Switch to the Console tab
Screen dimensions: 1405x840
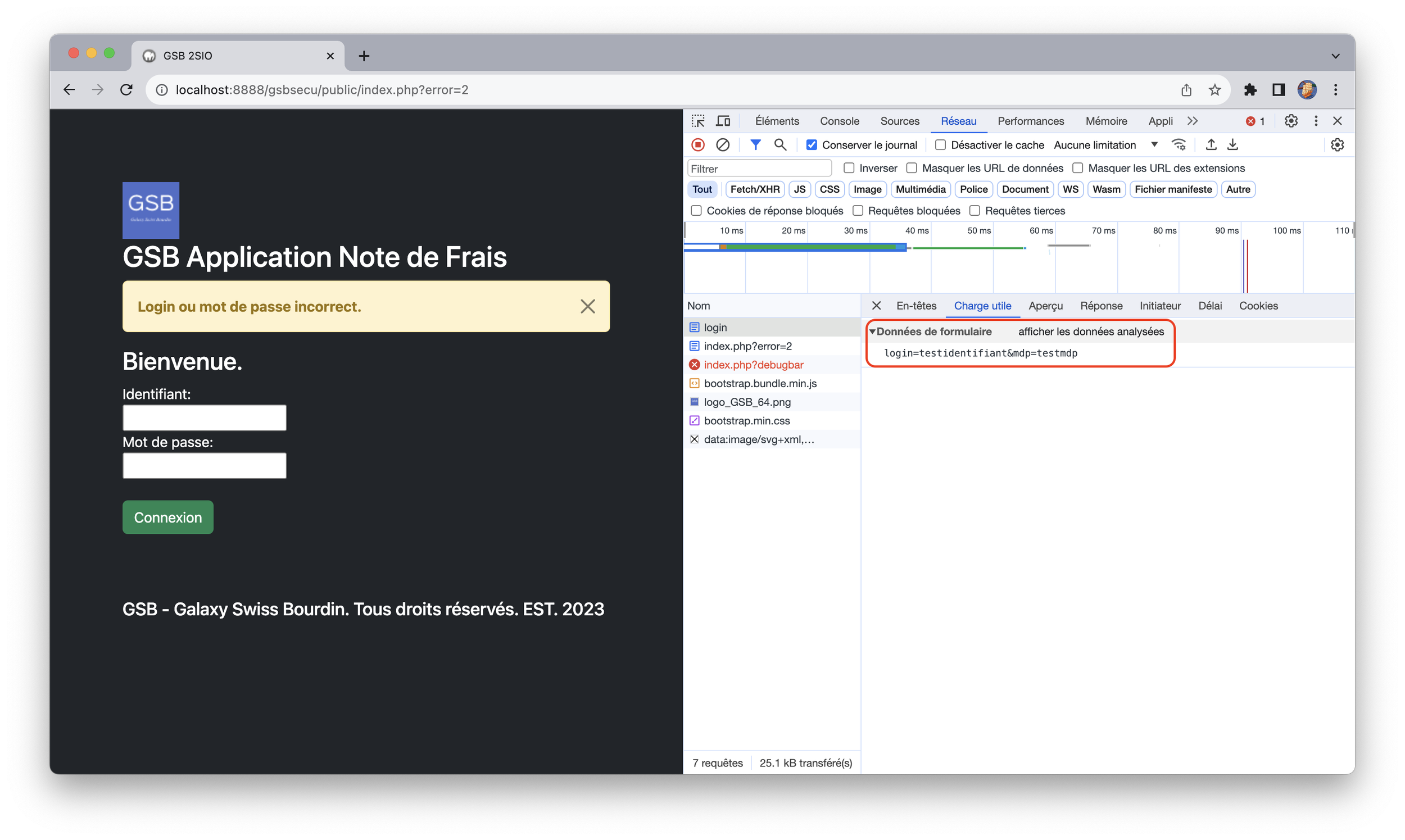839,121
